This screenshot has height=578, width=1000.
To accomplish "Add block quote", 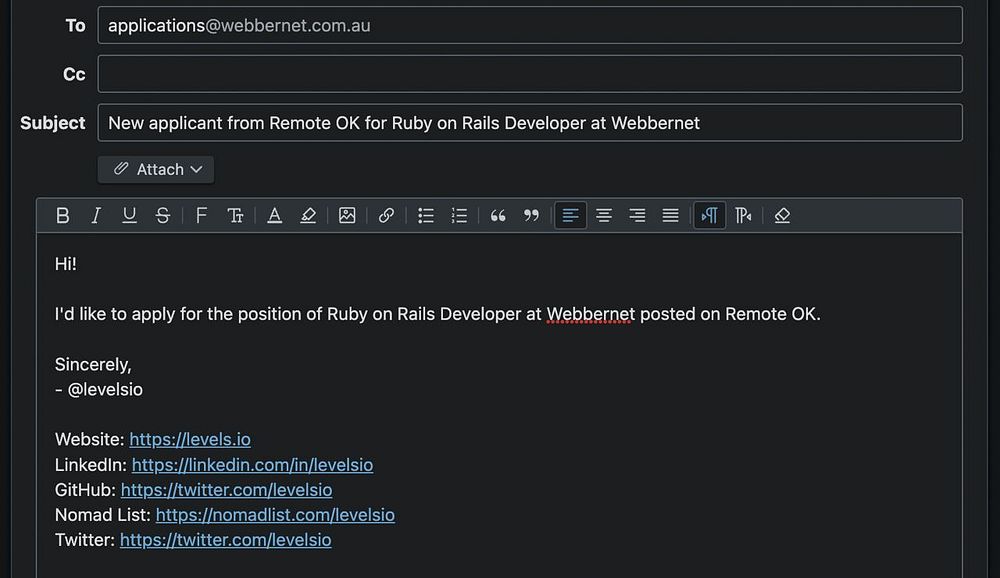I will tap(498, 216).
